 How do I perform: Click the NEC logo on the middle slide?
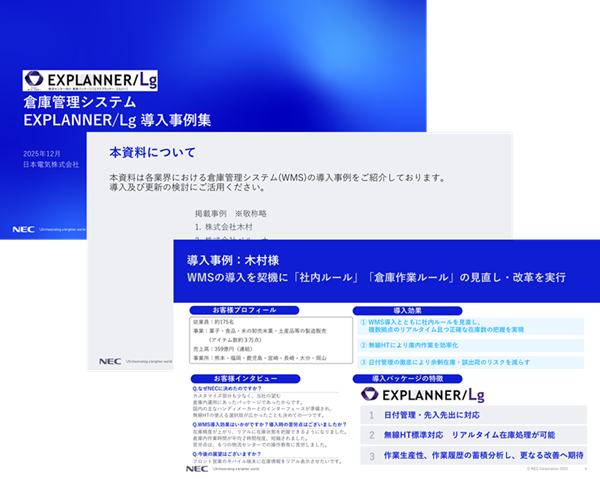[110, 361]
